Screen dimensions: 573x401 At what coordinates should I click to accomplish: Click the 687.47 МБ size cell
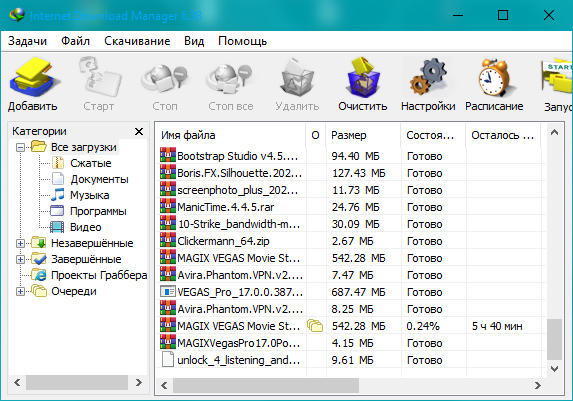358,292
